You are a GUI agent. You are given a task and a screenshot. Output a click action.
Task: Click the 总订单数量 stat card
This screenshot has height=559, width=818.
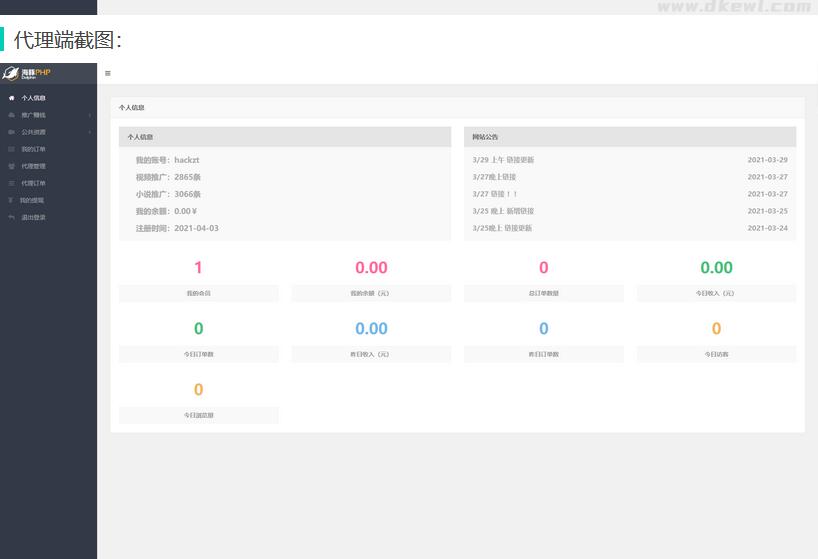(x=543, y=276)
